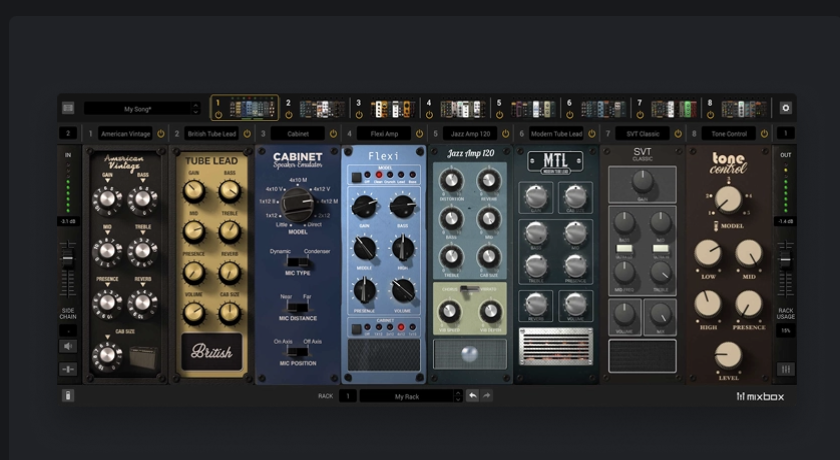
Task: Click the Level knob on Tone Control
Action: [x=729, y=355]
